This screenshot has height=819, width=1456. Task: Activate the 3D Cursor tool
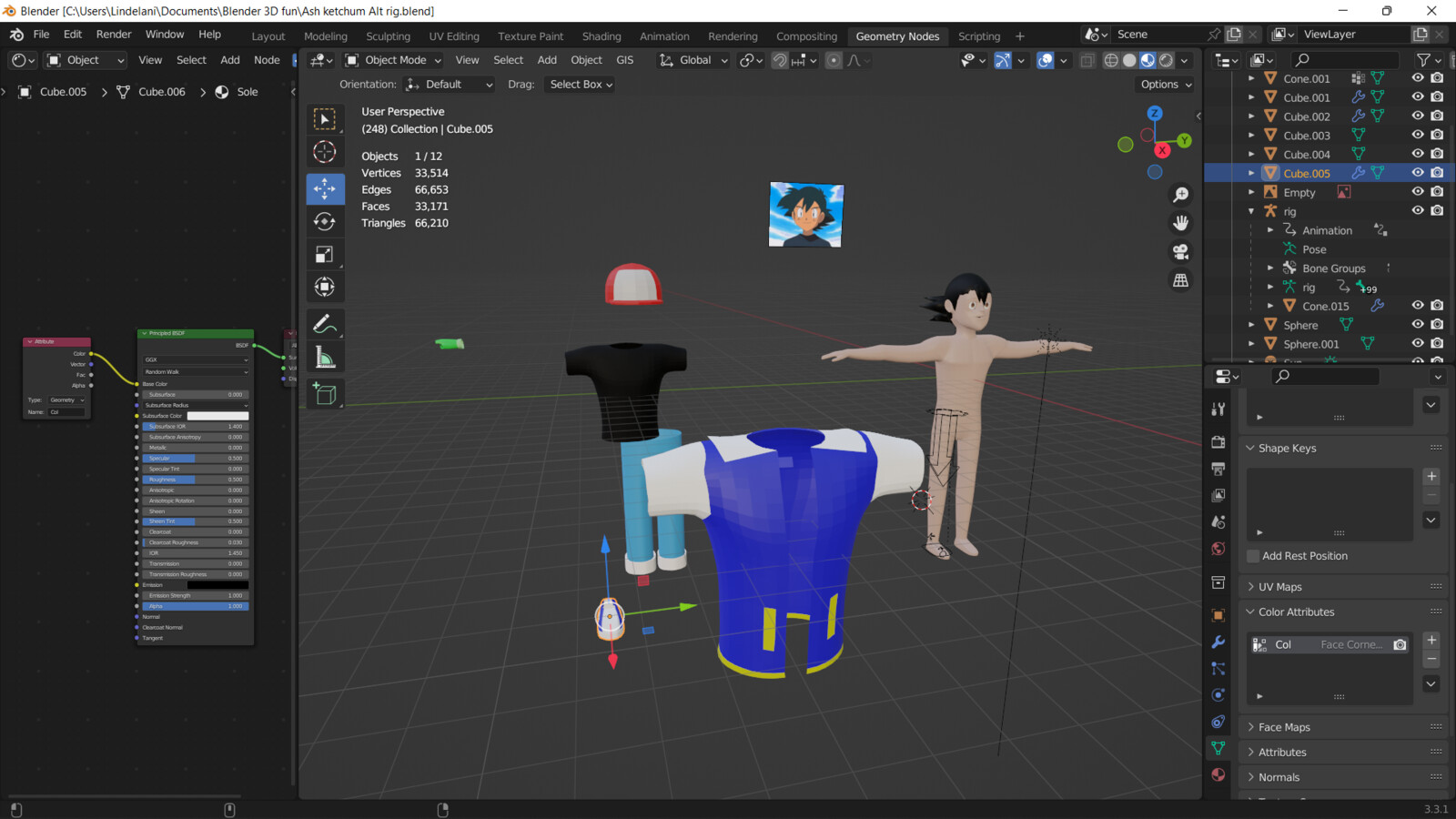pyautogui.click(x=325, y=152)
